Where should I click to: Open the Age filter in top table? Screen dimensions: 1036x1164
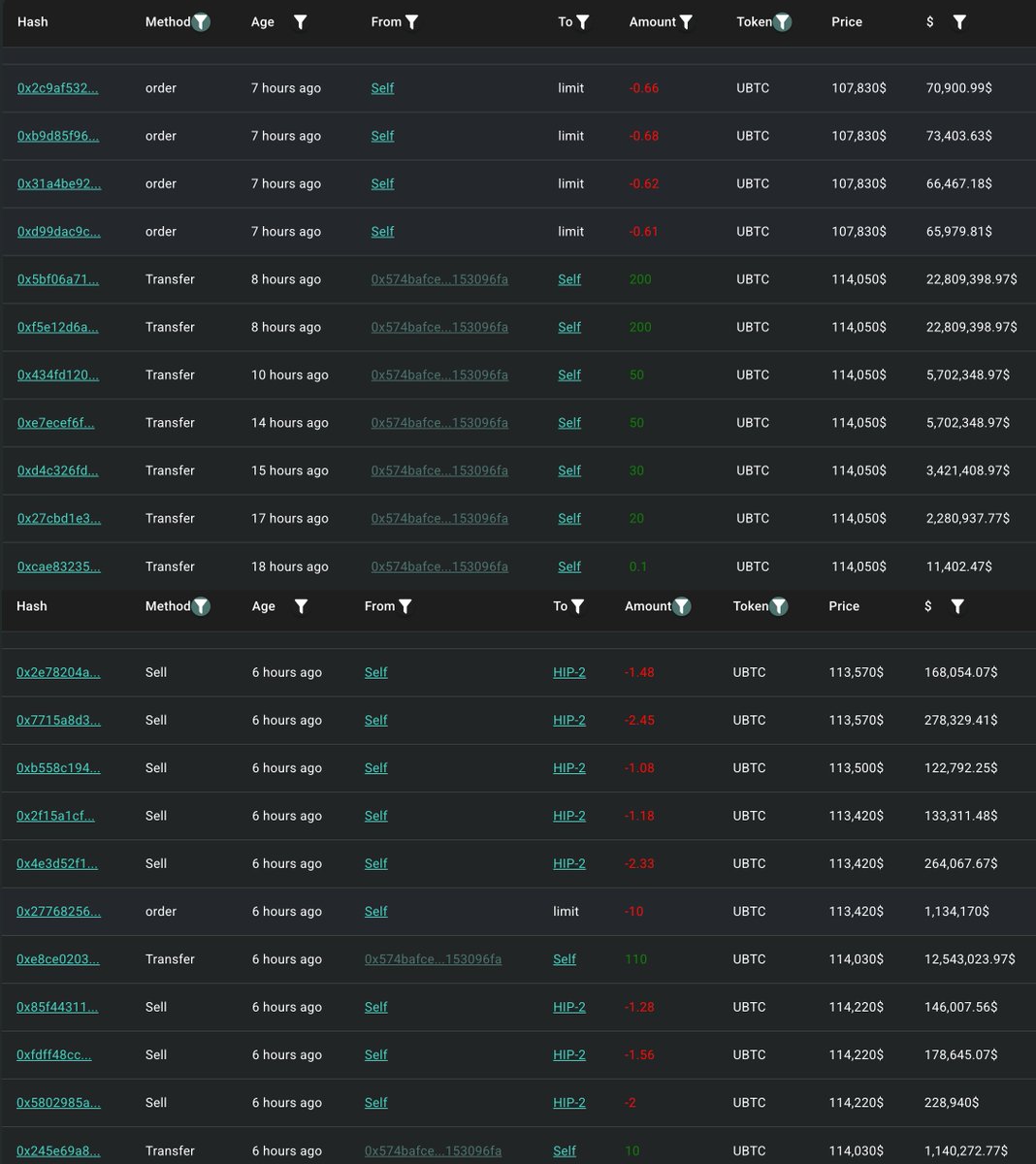coord(301,21)
